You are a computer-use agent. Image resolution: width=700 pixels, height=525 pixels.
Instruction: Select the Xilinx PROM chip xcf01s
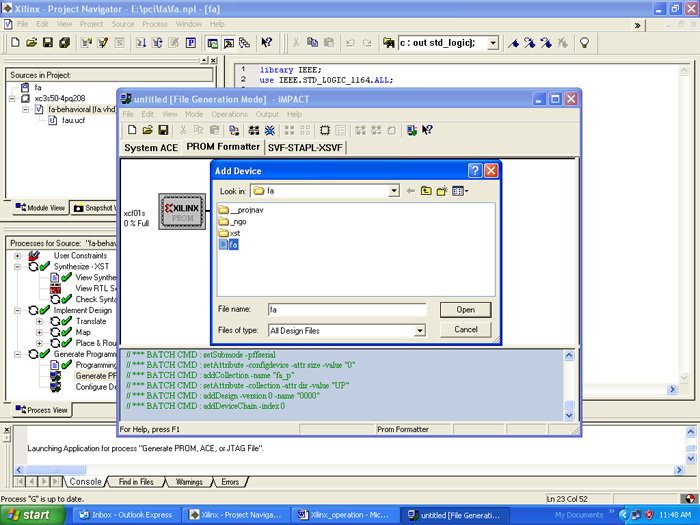coord(182,212)
